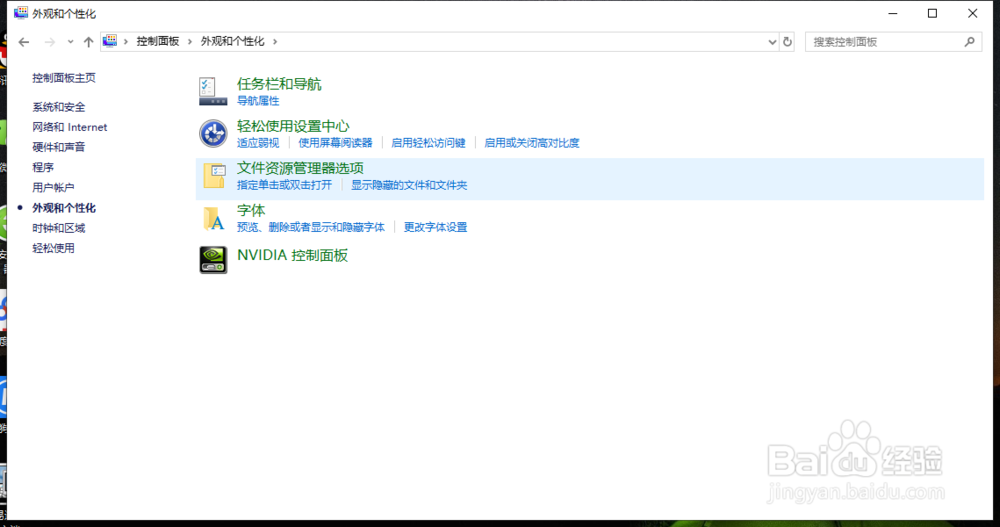This screenshot has height=527, width=1000.
Task: Open recent locations dropdown arrow
Action: click(70, 42)
